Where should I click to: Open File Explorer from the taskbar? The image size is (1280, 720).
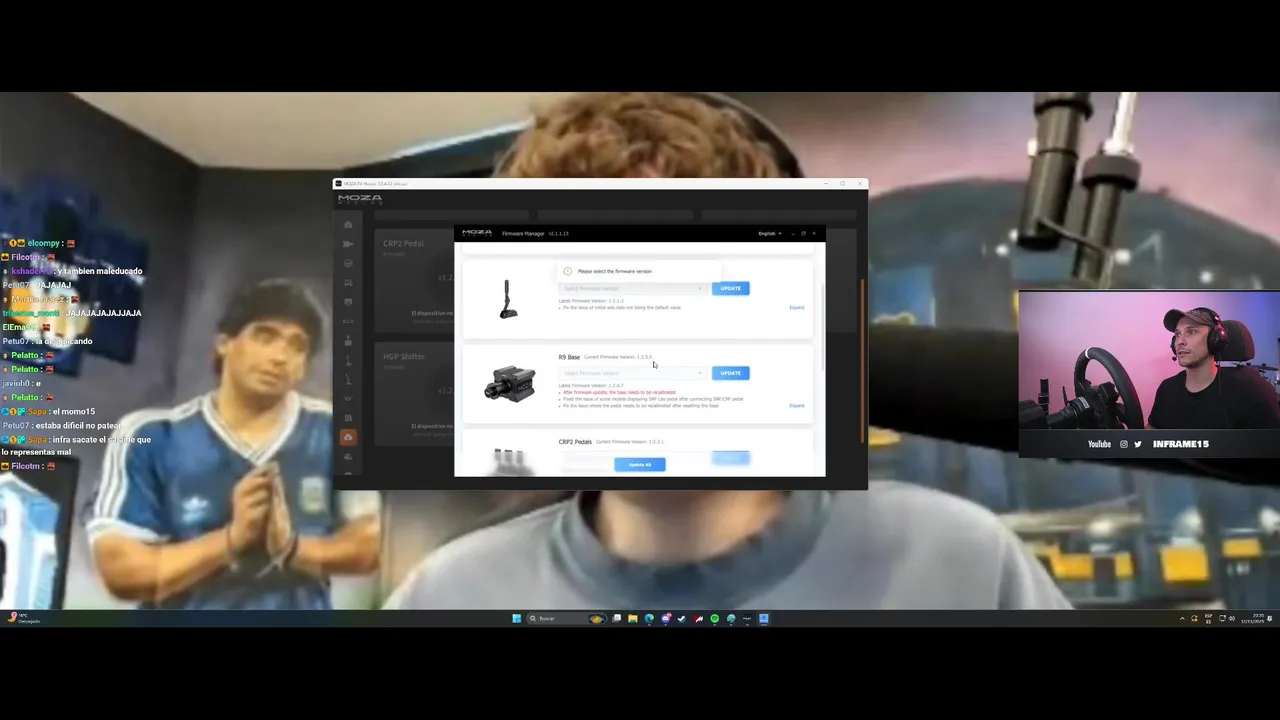point(633,618)
